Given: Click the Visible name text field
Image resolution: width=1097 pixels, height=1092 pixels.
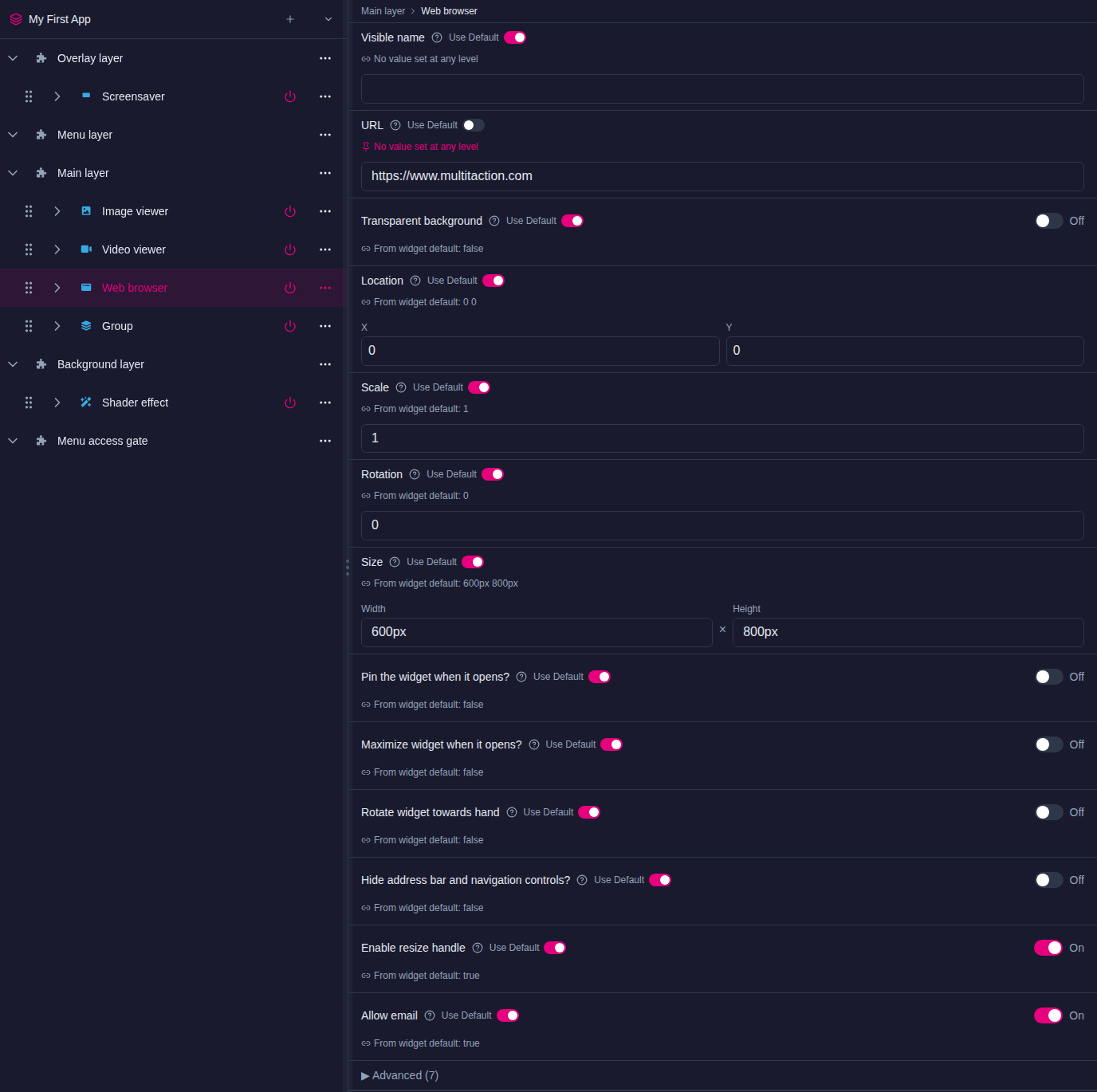Looking at the screenshot, I should 722,88.
